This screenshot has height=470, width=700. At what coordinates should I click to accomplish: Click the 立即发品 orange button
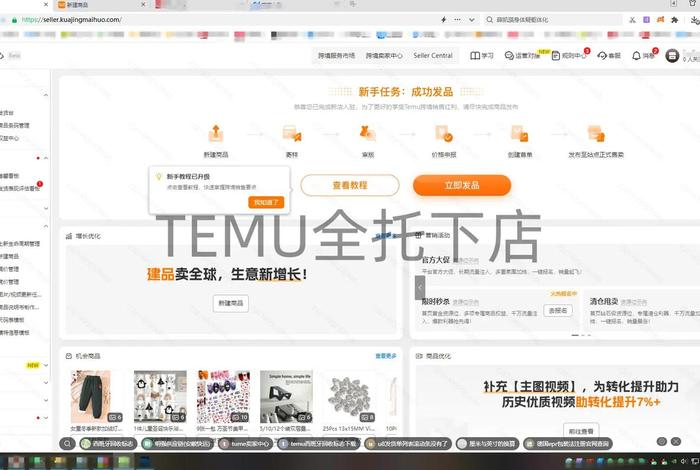462,185
